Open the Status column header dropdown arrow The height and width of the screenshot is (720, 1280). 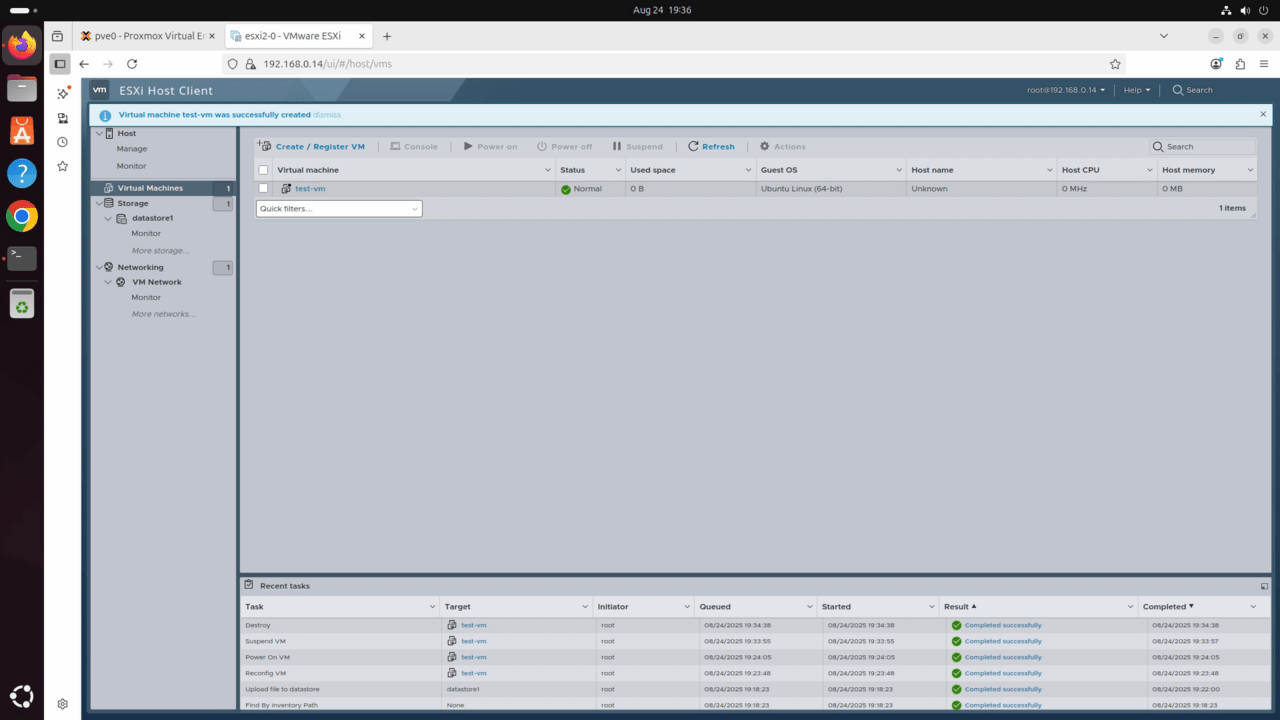coord(617,170)
